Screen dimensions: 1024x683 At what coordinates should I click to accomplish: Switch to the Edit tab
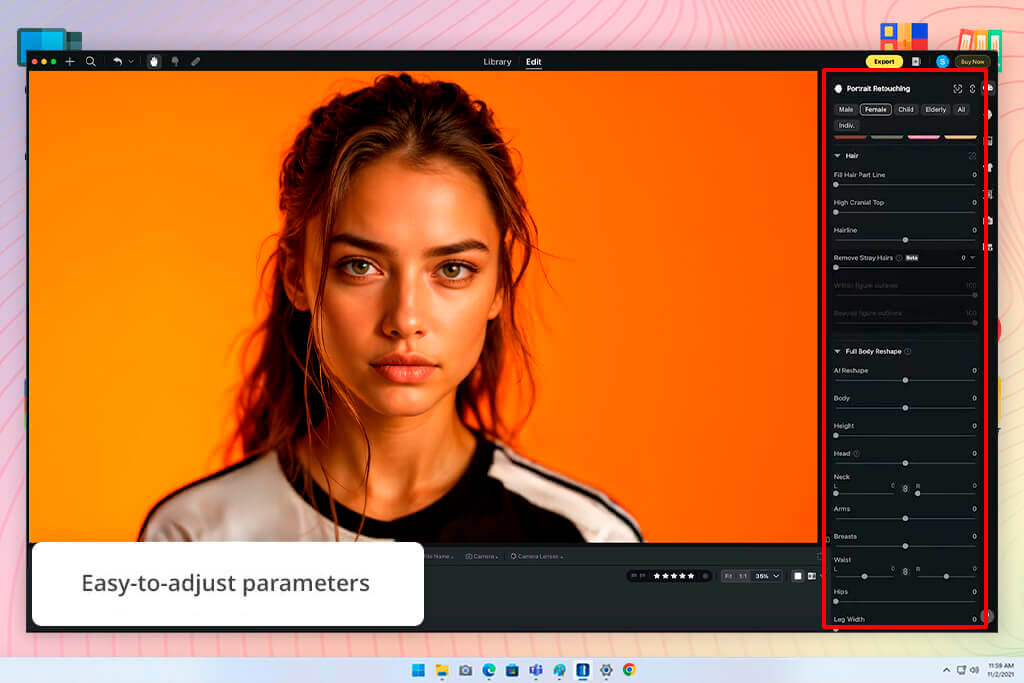(534, 61)
